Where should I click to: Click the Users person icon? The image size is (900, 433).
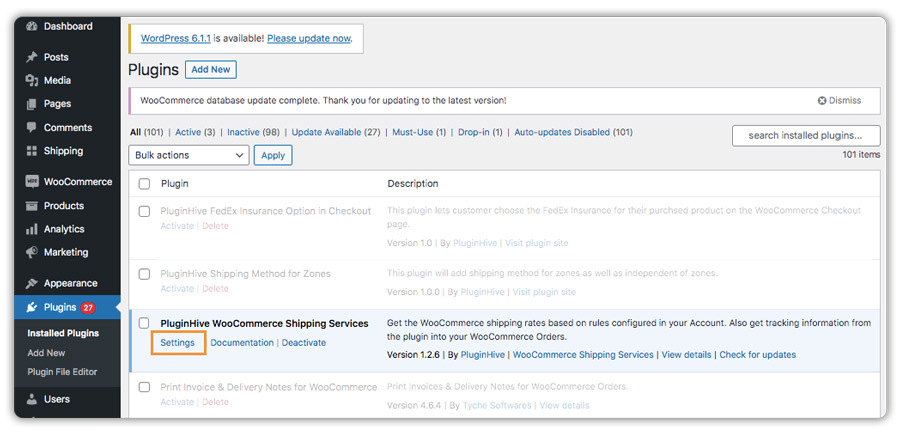coord(32,399)
